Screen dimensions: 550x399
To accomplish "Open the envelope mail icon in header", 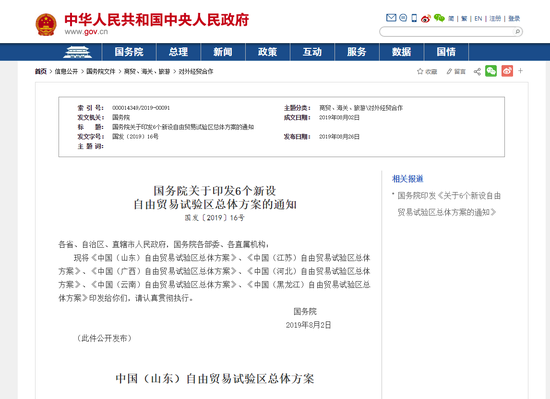I will tap(391, 18).
